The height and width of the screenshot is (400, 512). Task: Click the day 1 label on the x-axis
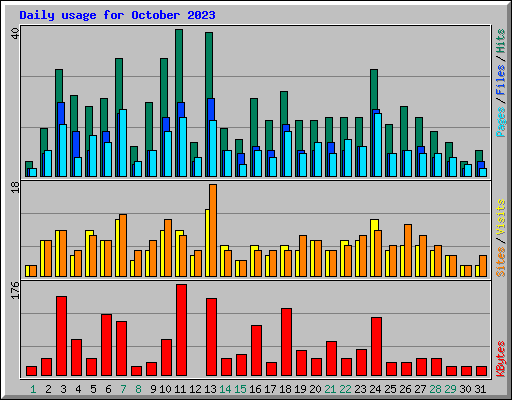[x=33, y=389]
